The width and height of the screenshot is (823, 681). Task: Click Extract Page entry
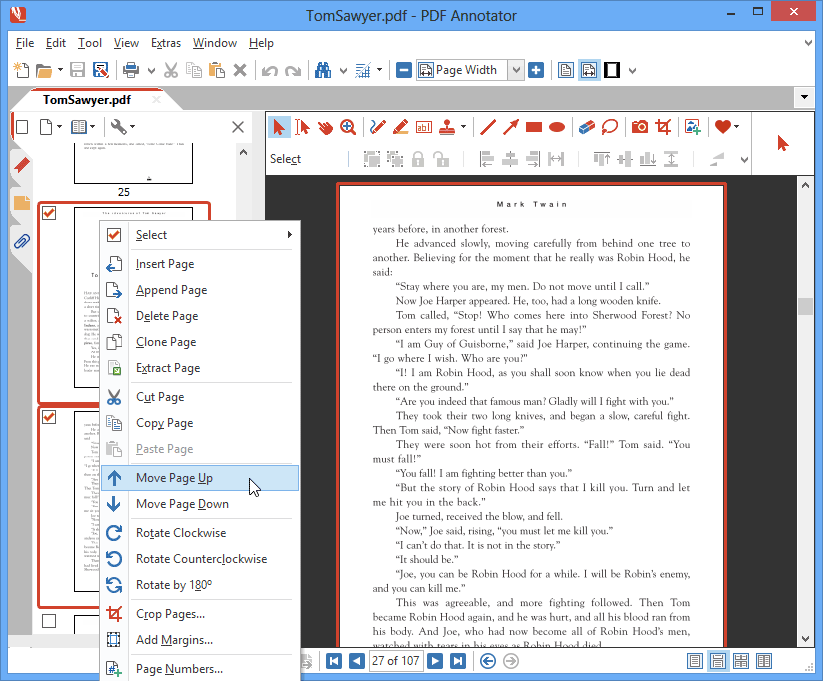click(200, 368)
